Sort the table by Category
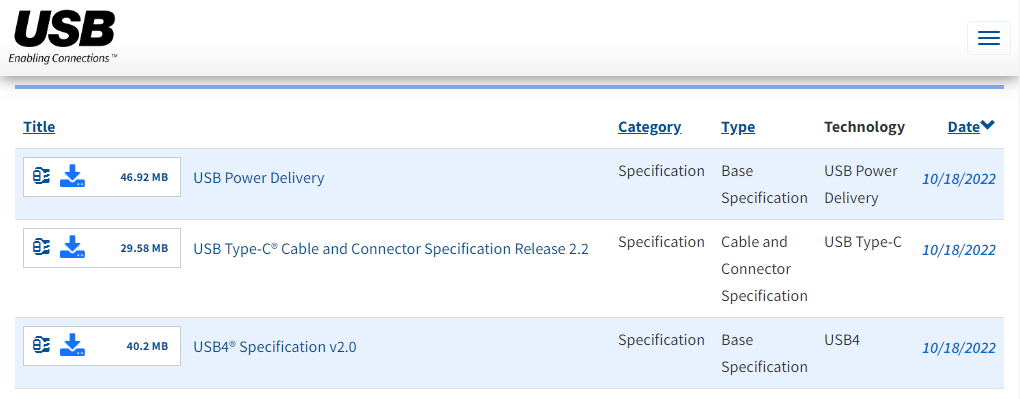 649,127
